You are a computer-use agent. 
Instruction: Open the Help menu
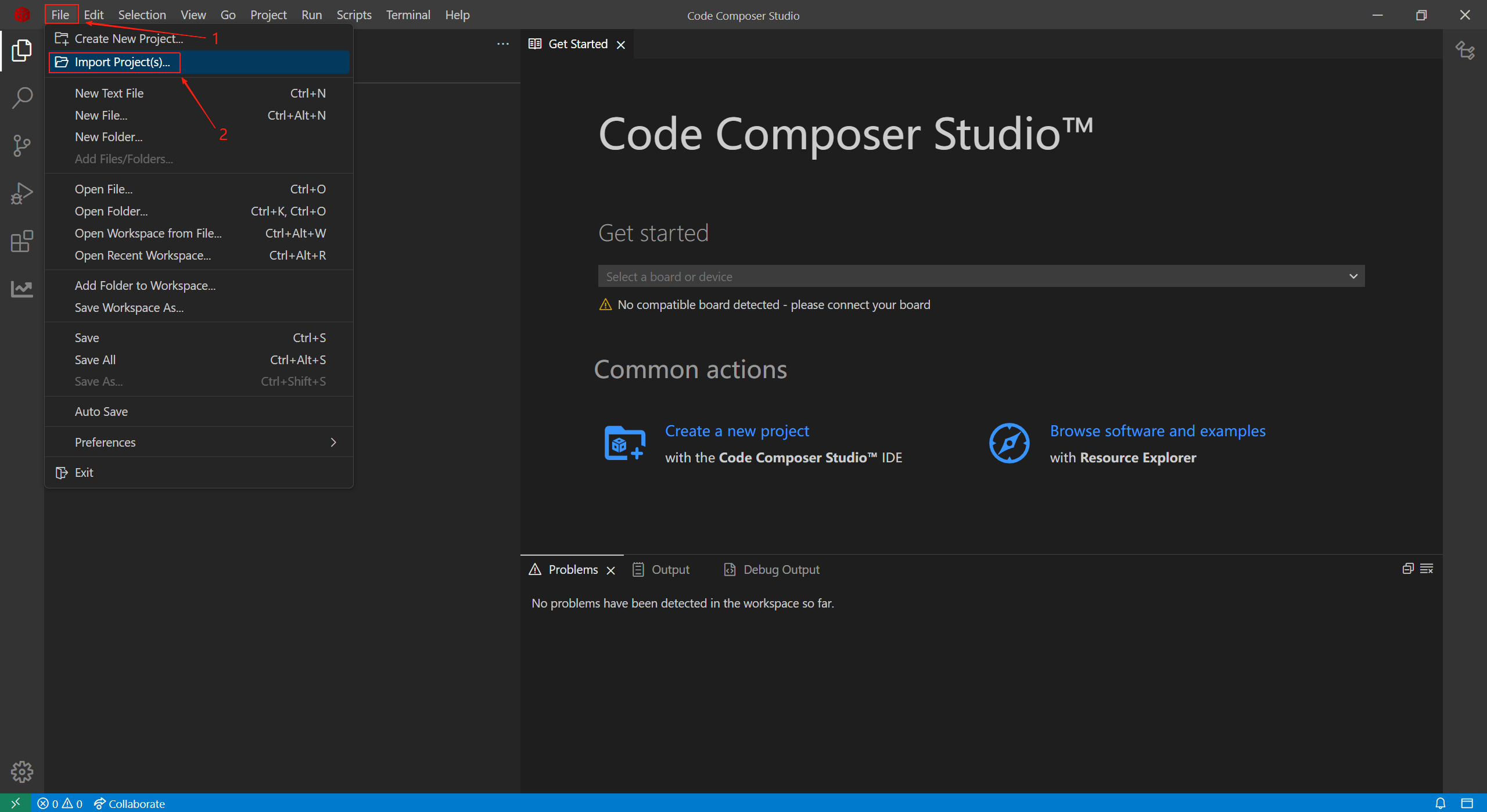tap(458, 15)
